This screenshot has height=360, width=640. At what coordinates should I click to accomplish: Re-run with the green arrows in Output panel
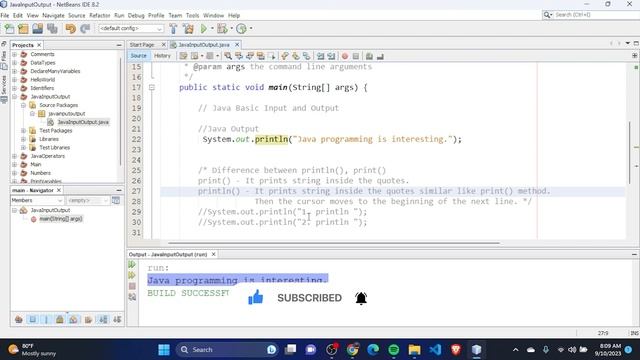coord(132,264)
